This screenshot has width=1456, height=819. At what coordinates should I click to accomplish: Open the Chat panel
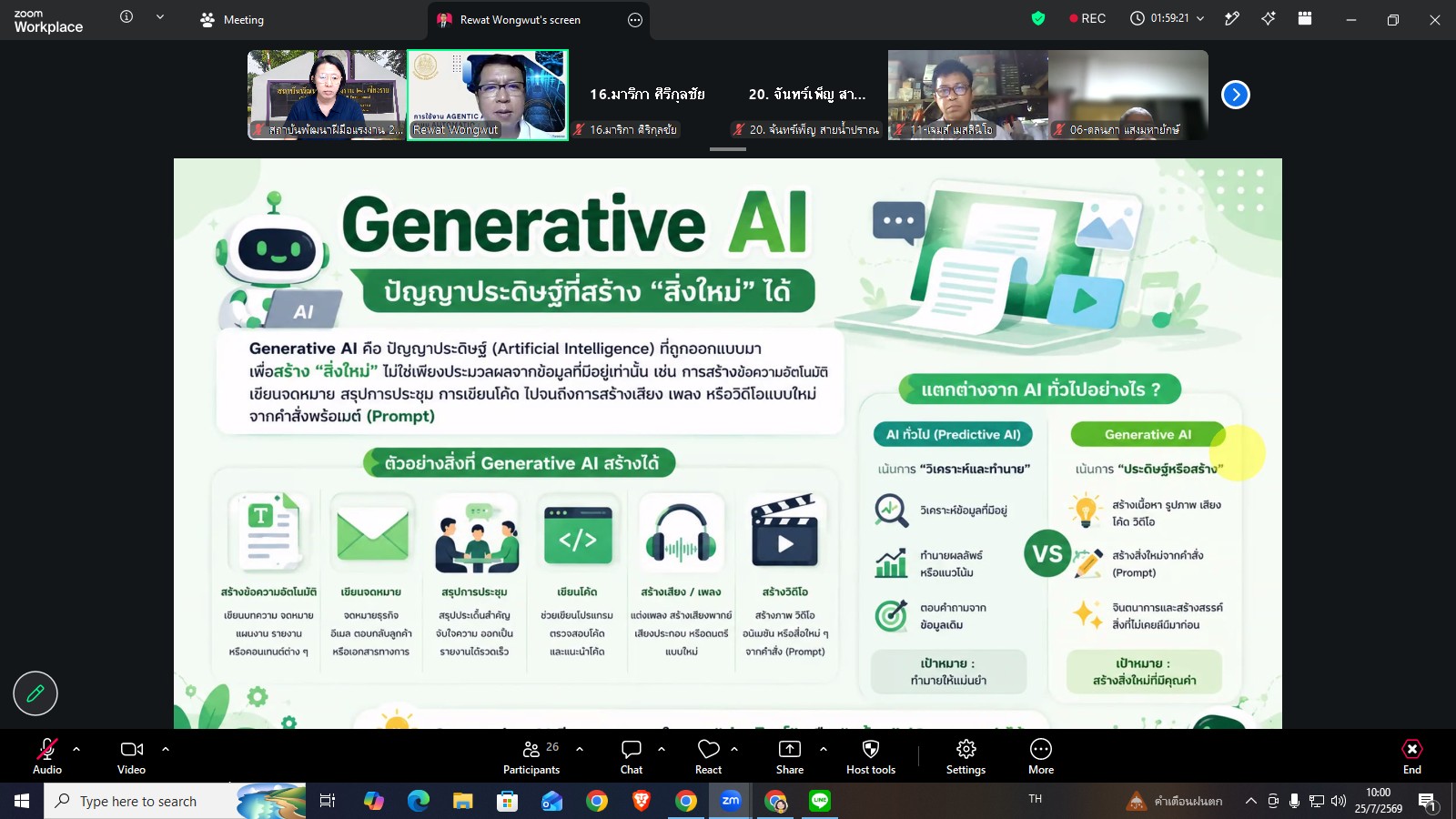point(632,749)
